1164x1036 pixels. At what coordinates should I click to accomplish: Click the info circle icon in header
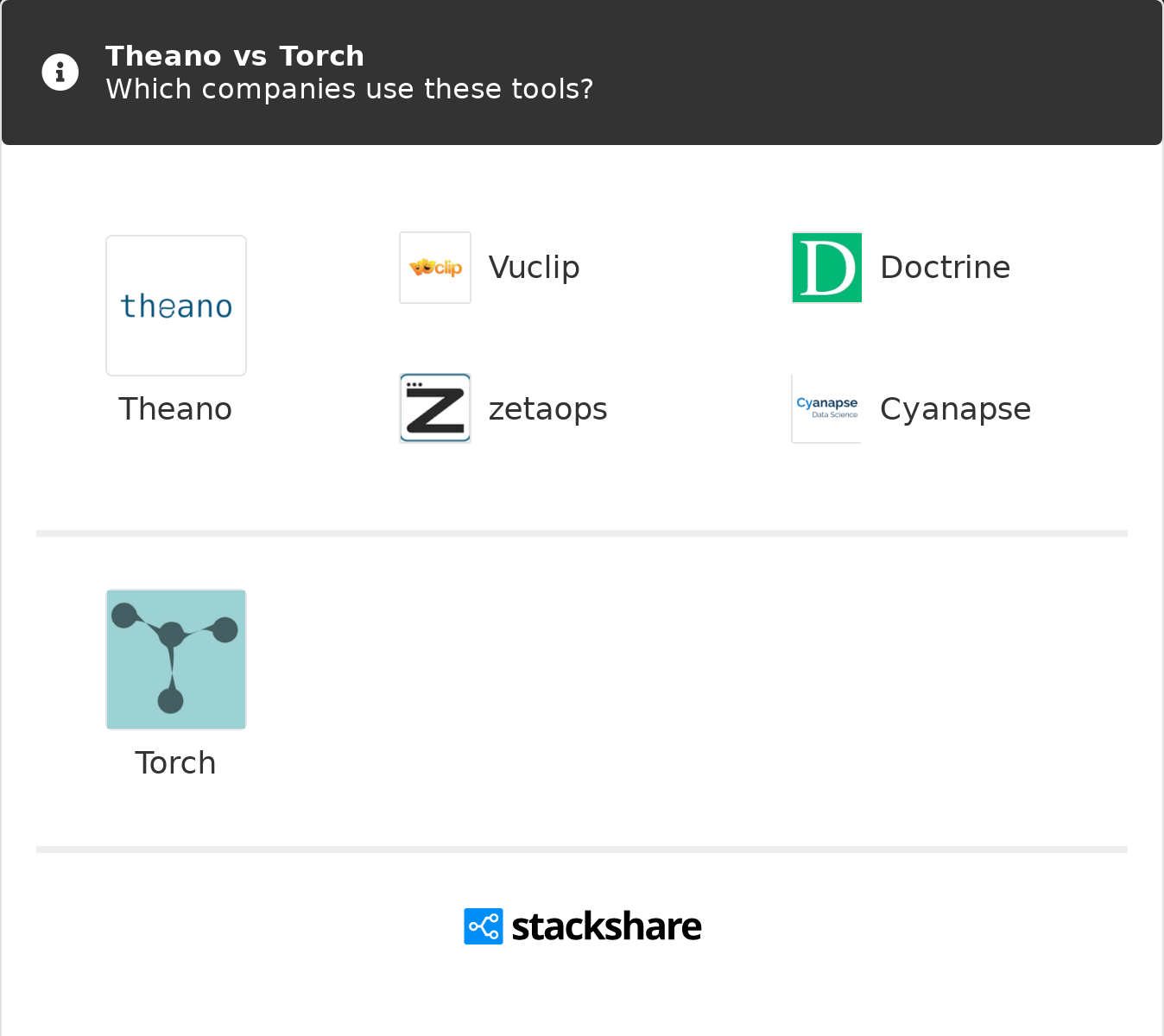coord(60,72)
